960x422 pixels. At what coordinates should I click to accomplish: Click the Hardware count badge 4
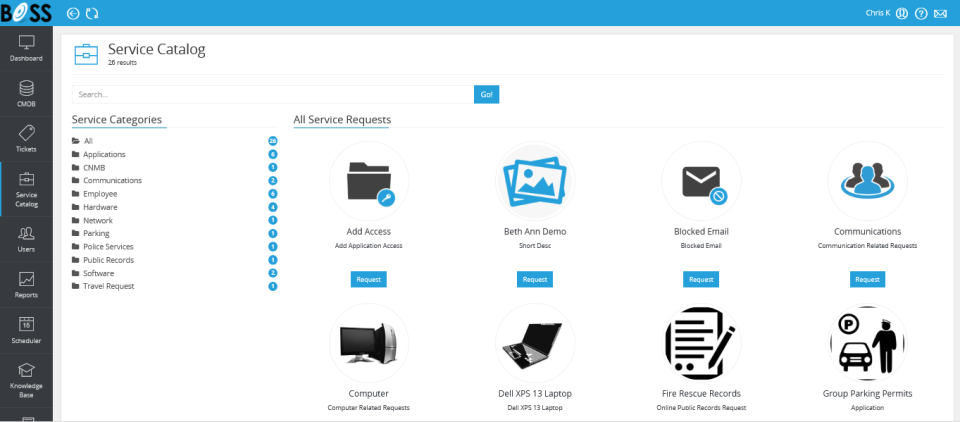273,207
